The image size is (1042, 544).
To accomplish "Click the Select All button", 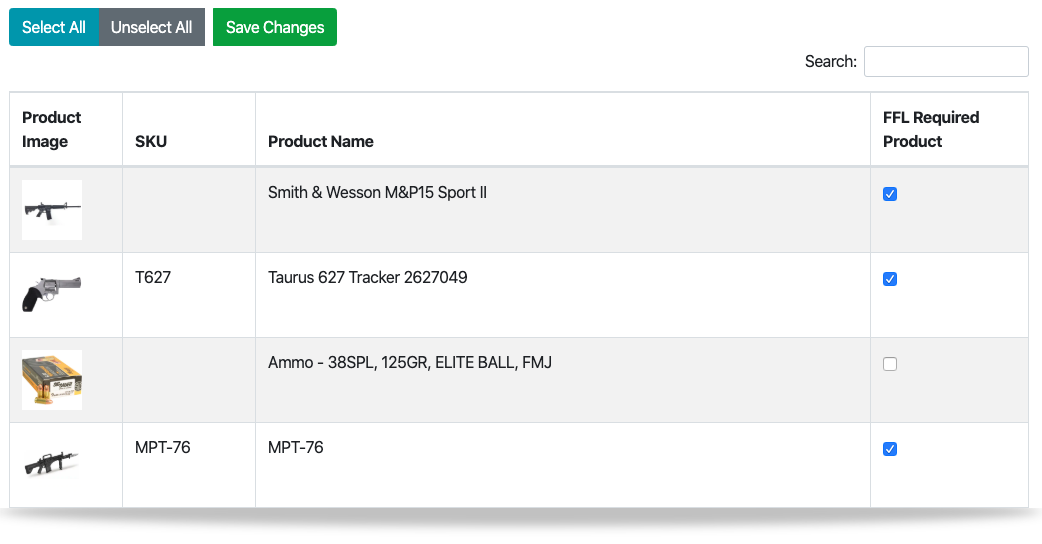I will (54, 27).
